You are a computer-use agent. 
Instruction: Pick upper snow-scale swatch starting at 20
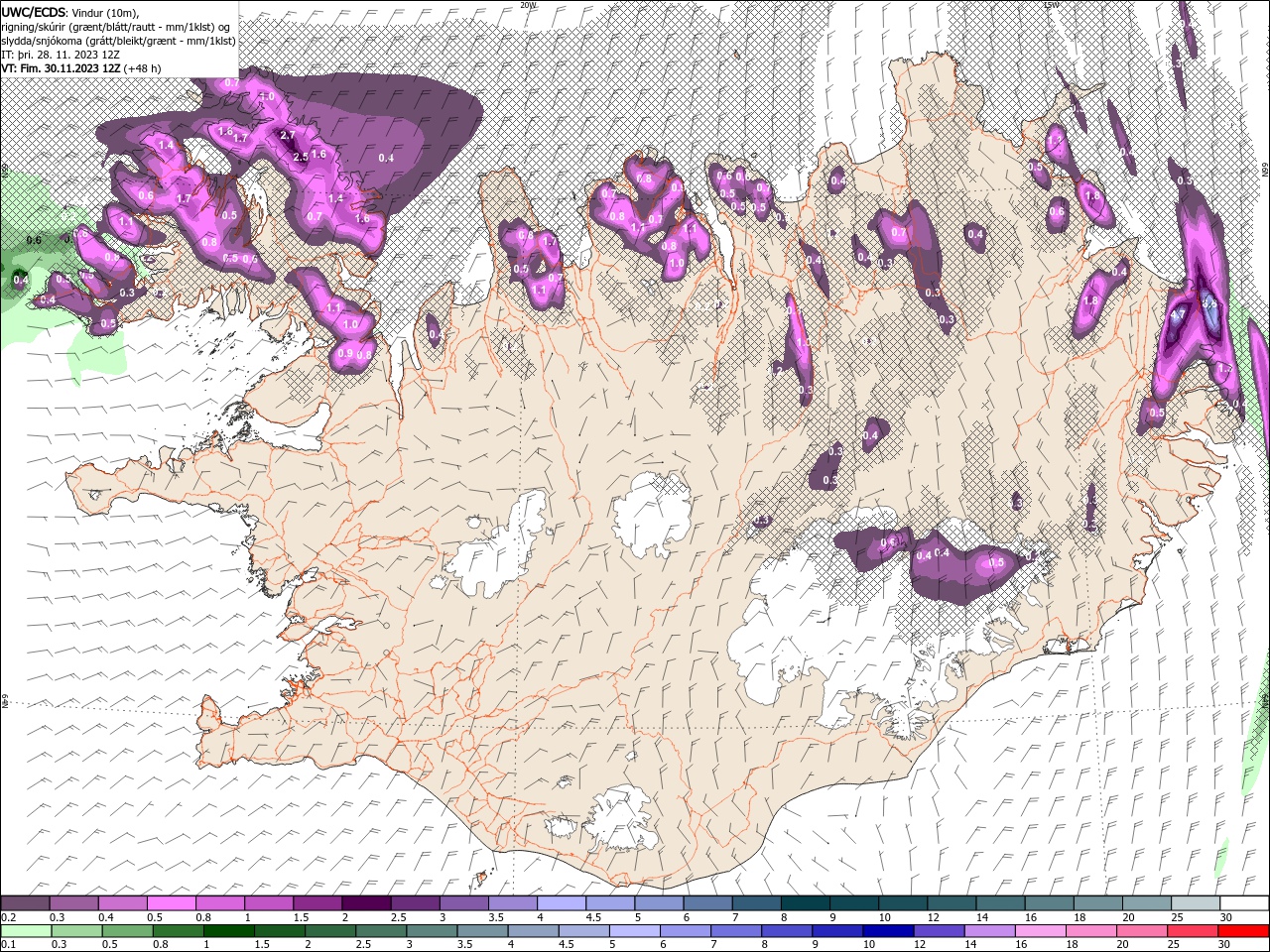[1146, 903]
